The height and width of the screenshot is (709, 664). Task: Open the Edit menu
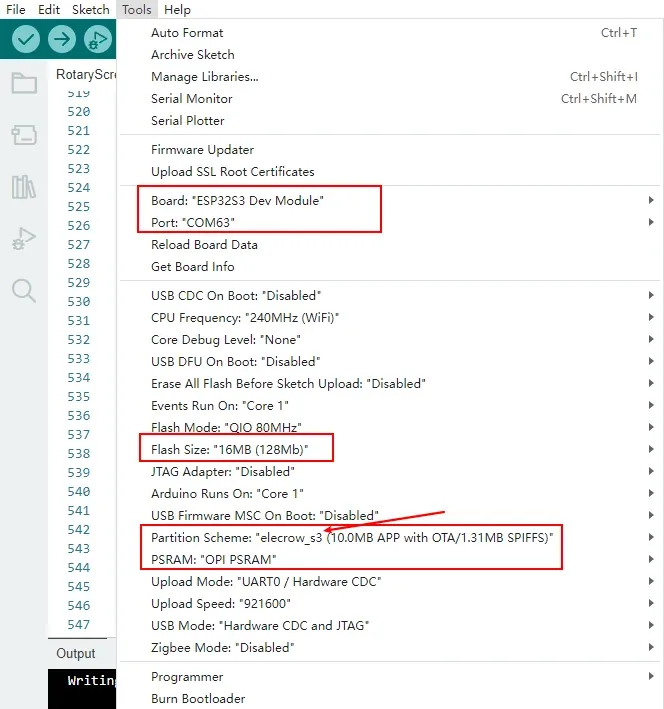(49, 9)
